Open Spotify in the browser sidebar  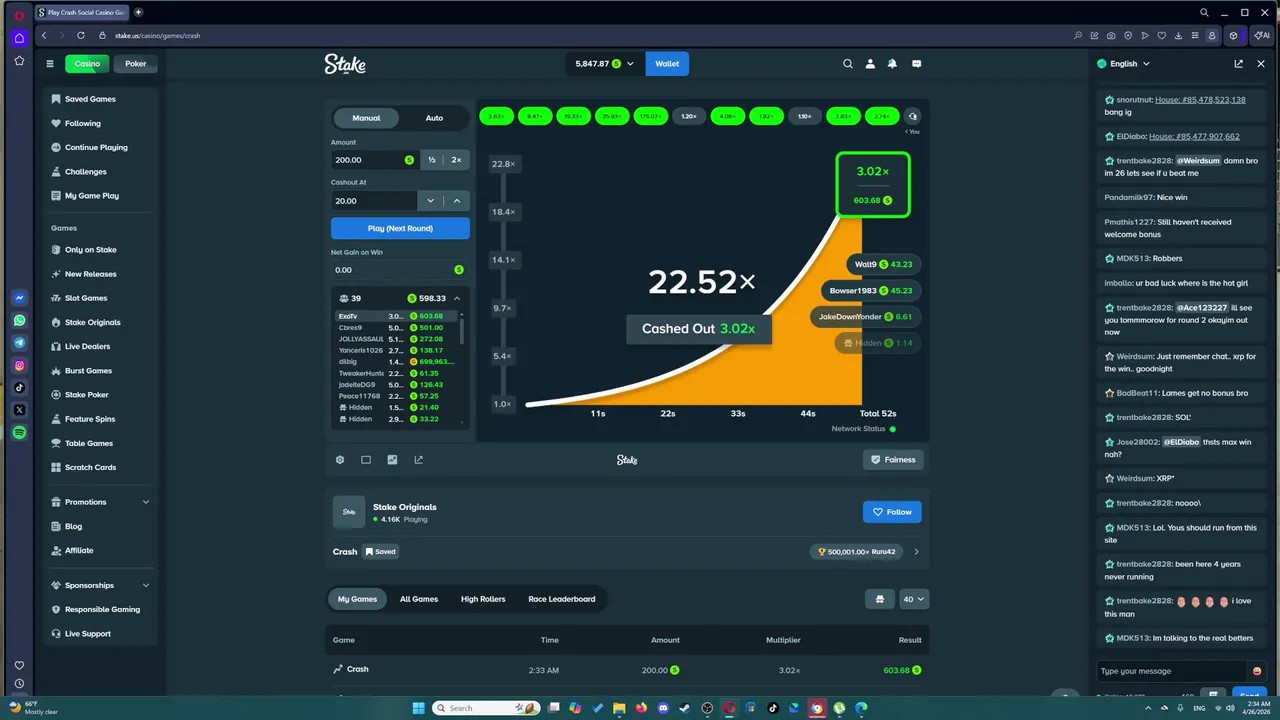[x=19, y=433]
